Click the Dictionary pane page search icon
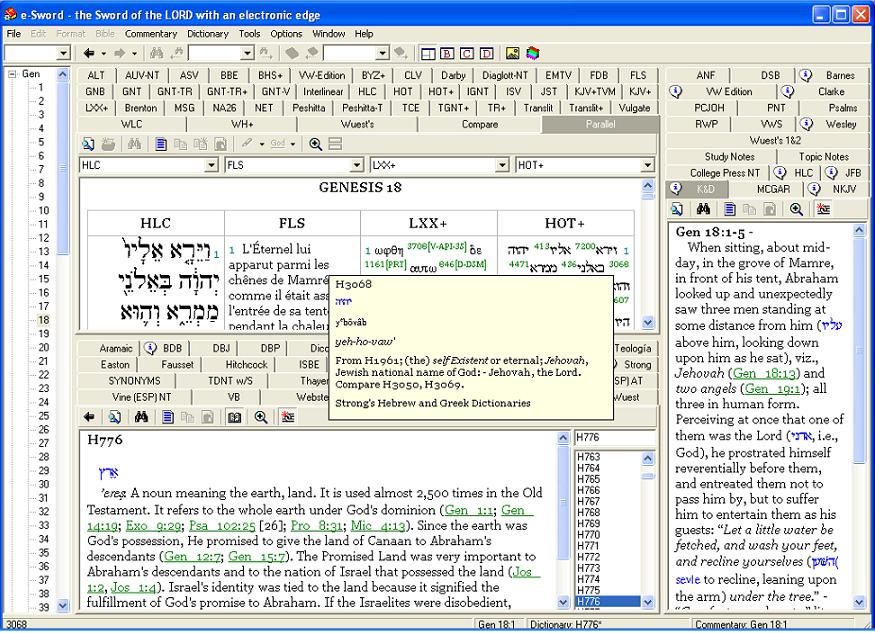This screenshot has height=633, width=875. click(x=115, y=416)
